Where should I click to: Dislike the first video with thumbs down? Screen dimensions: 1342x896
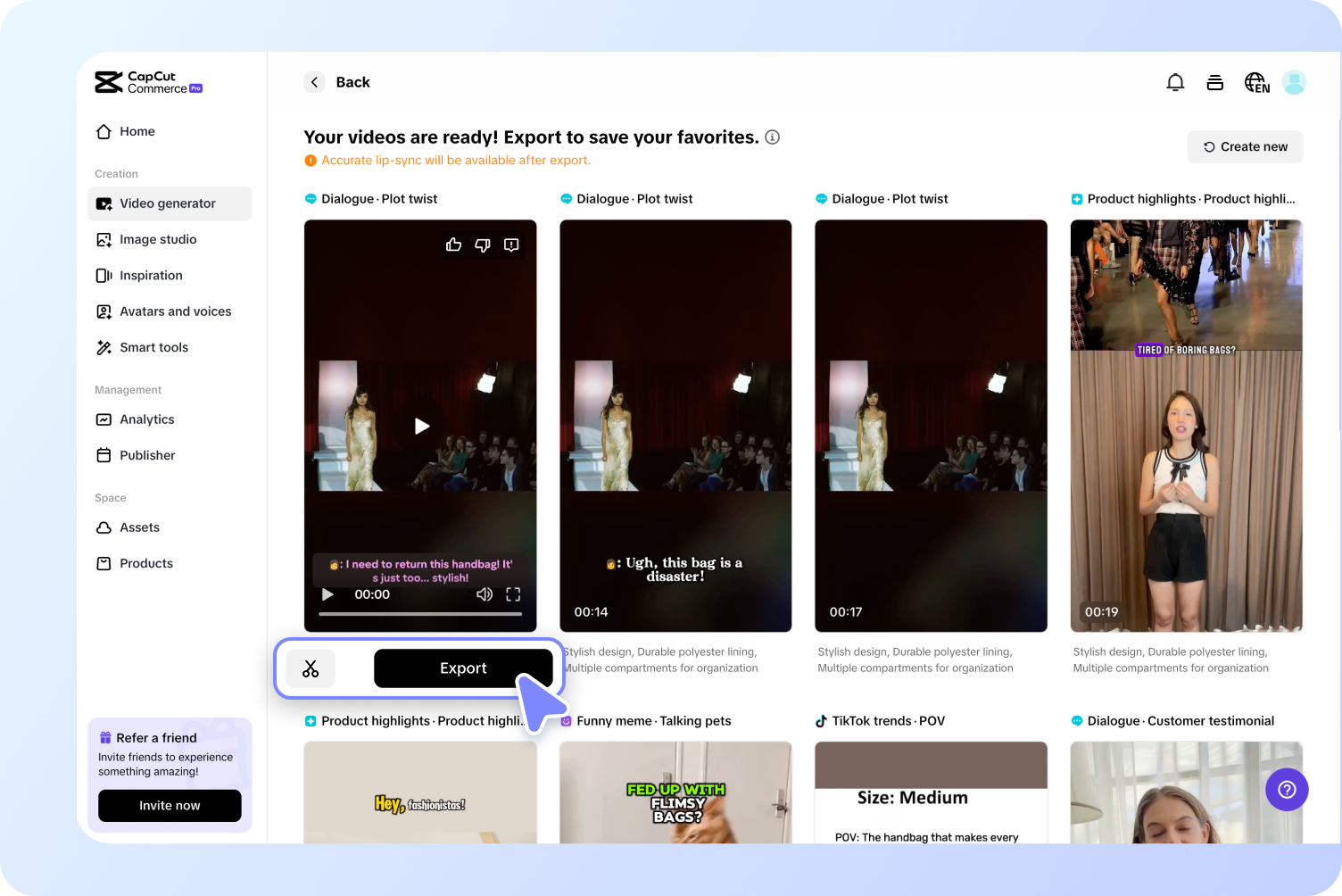click(483, 245)
